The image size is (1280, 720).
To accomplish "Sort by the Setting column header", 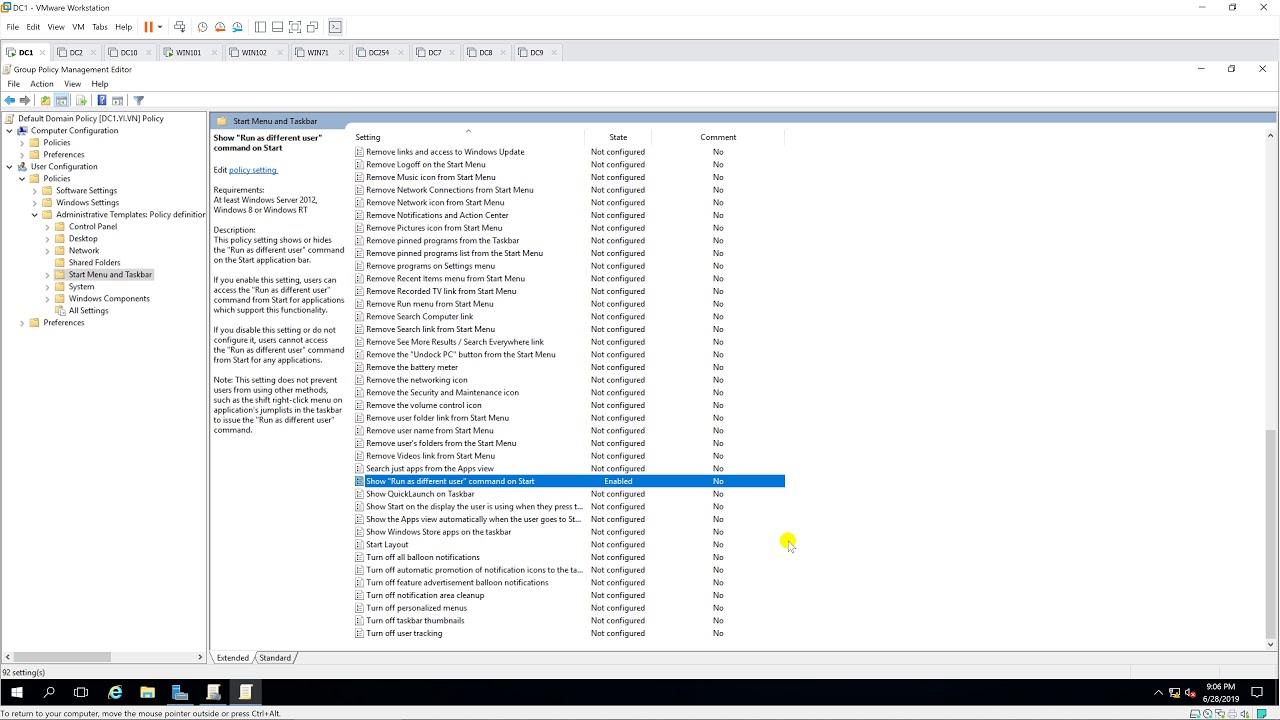I will coord(468,137).
